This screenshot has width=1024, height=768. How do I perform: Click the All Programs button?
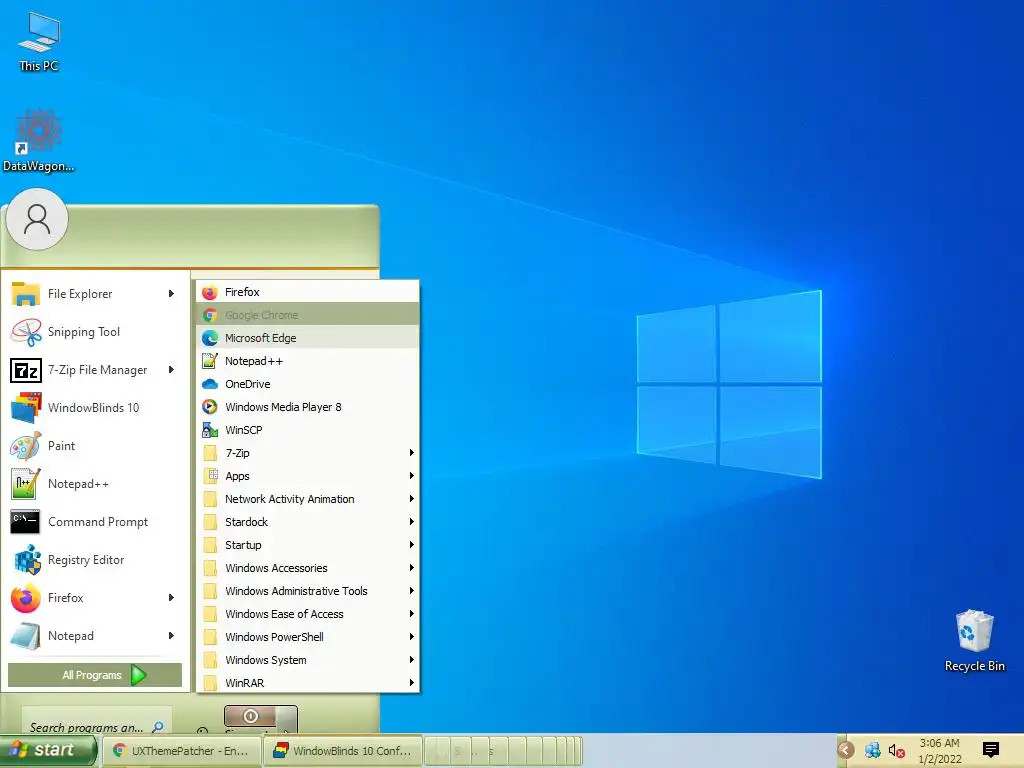[x=95, y=675]
